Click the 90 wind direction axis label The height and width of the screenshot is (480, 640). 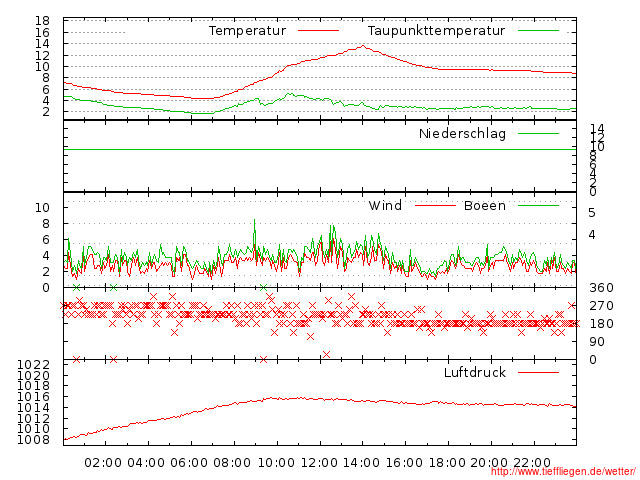click(597, 342)
